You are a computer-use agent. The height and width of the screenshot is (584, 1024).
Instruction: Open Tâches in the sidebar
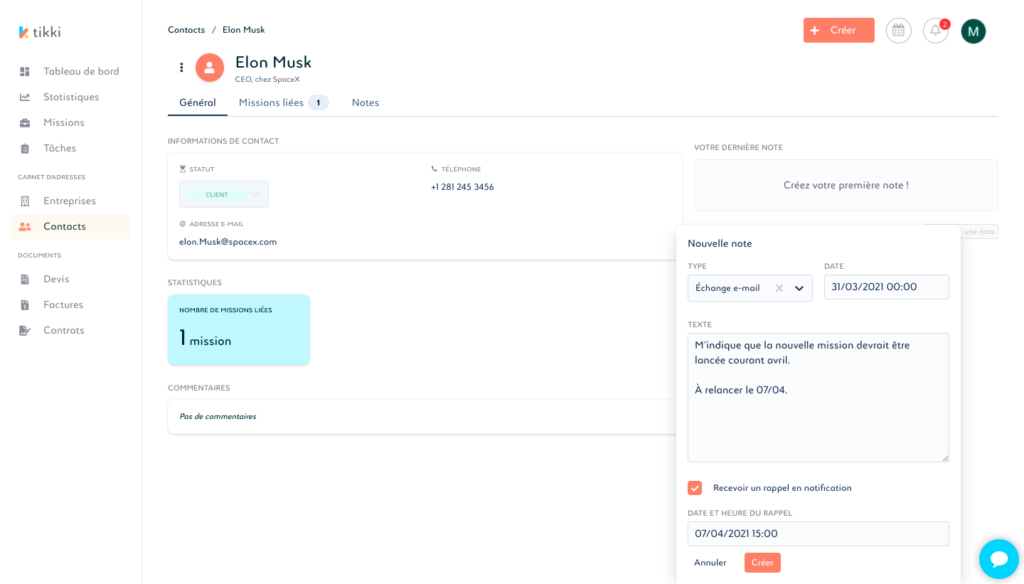tap(59, 148)
